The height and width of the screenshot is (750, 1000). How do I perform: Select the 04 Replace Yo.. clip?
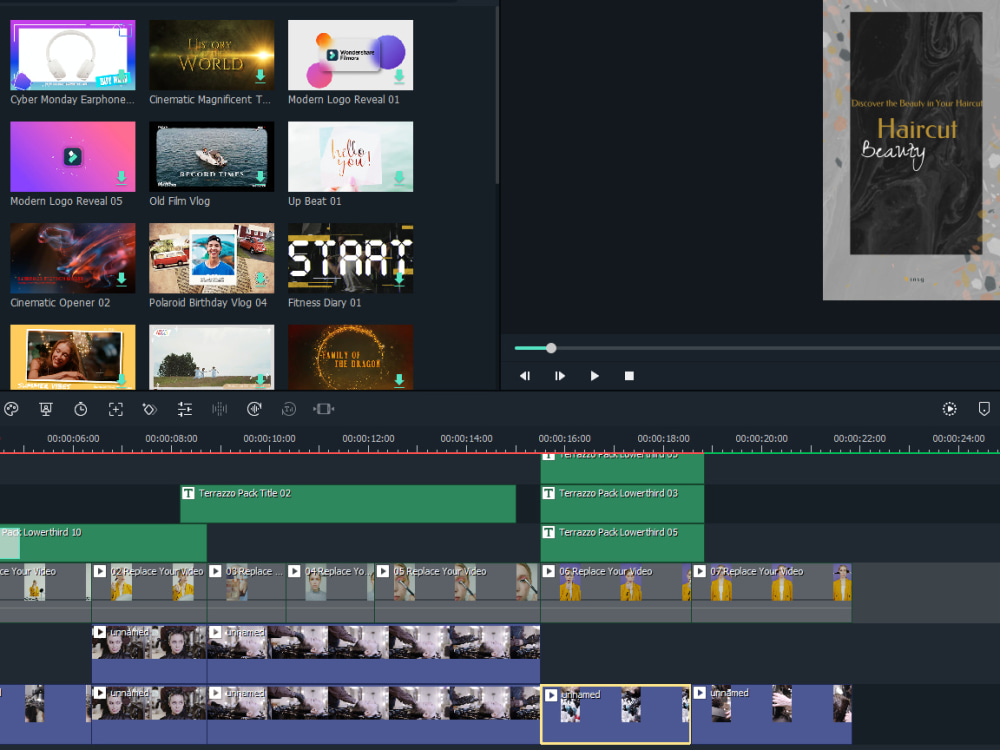330,592
